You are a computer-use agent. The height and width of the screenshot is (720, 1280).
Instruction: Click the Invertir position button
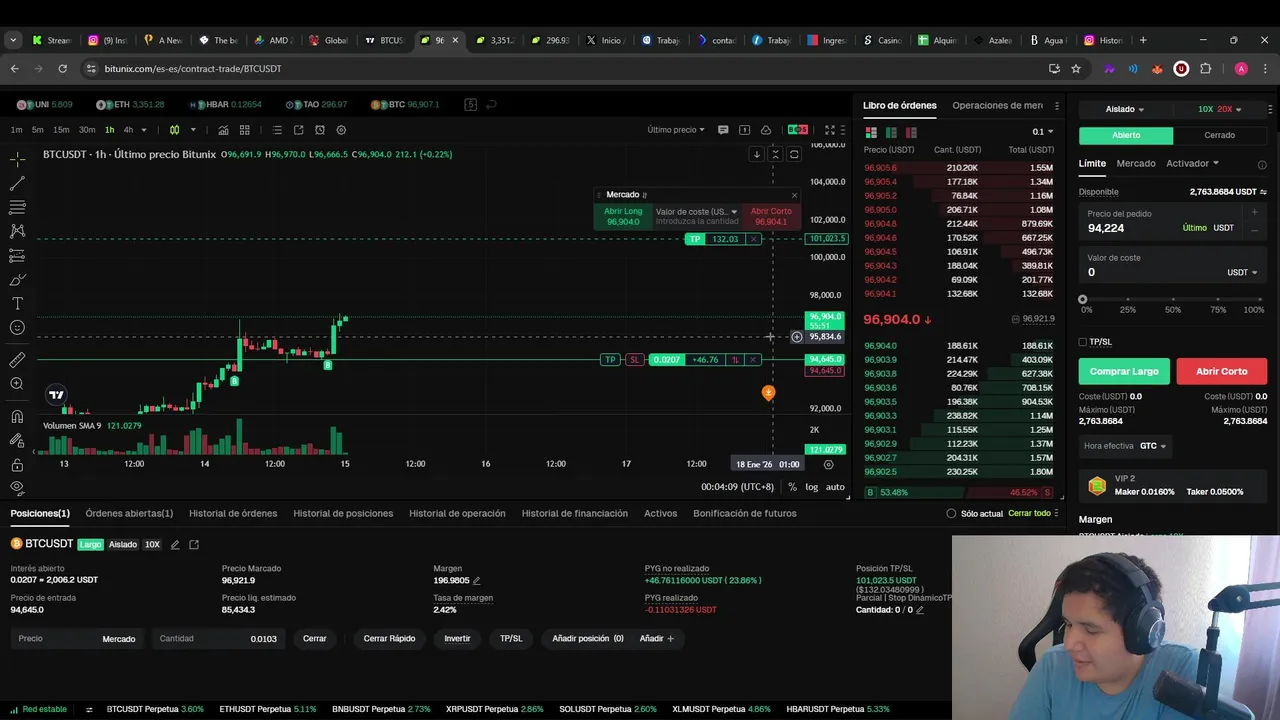click(457, 638)
